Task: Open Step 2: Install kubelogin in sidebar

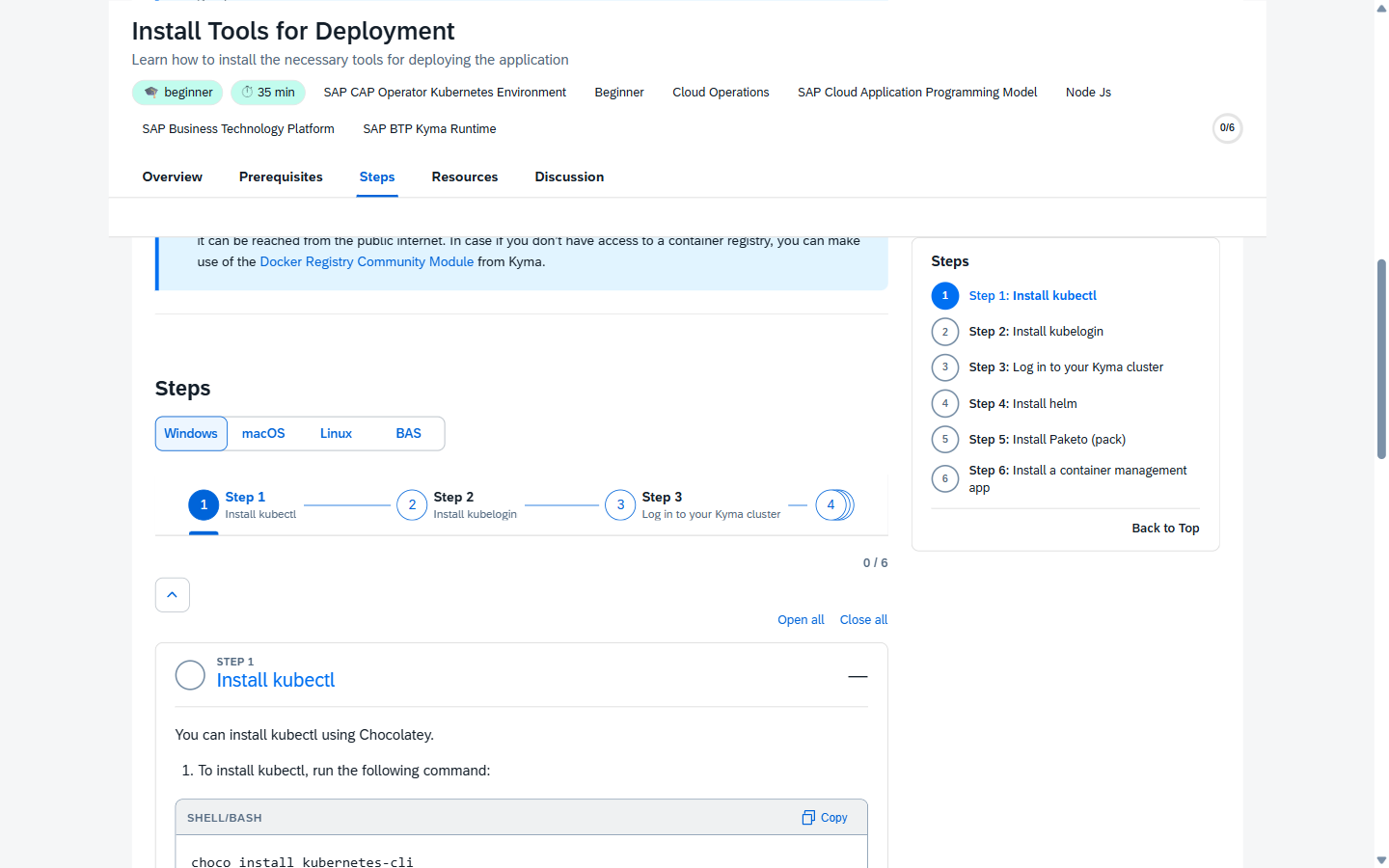Action: pyautogui.click(x=1036, y=332)
